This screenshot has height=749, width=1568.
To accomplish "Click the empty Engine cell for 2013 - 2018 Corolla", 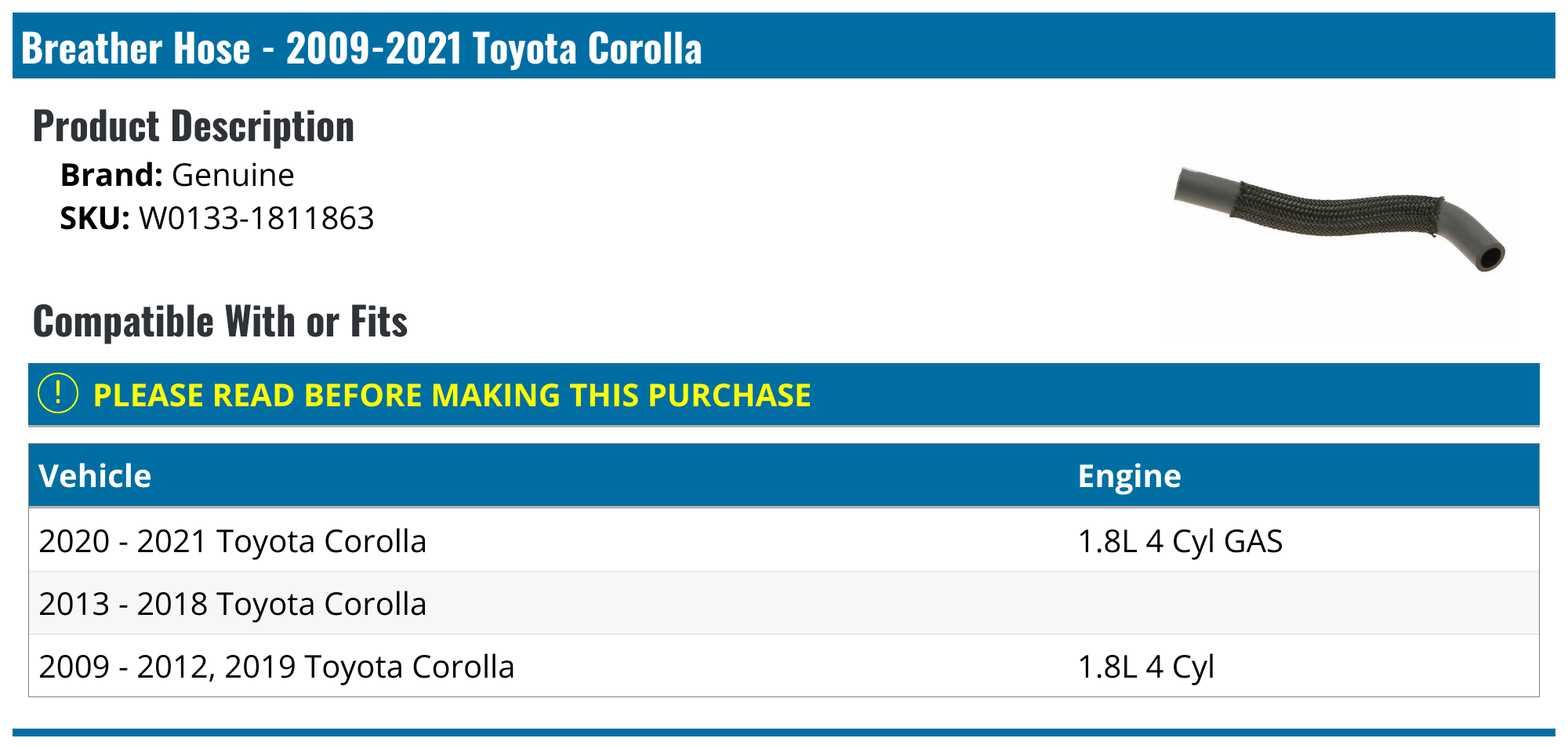I will coord(1301,604).
